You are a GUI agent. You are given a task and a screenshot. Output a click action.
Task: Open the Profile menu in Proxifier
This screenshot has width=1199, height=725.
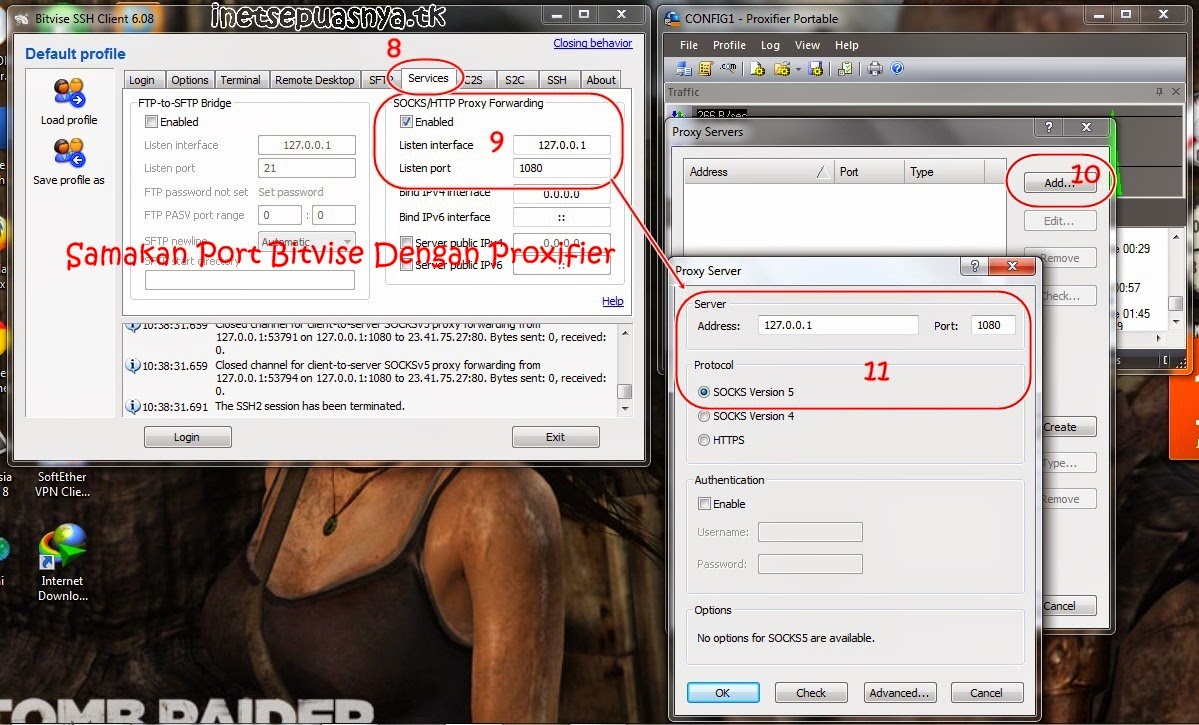click(x=729, y=45)
